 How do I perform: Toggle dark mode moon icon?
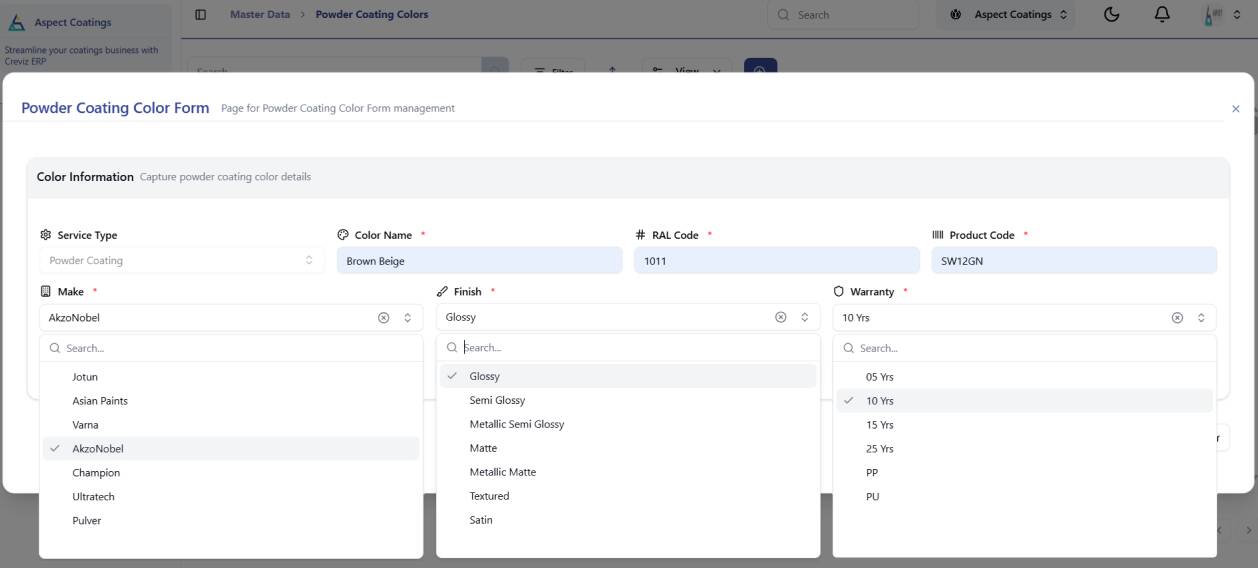[x=1112, y=15]
